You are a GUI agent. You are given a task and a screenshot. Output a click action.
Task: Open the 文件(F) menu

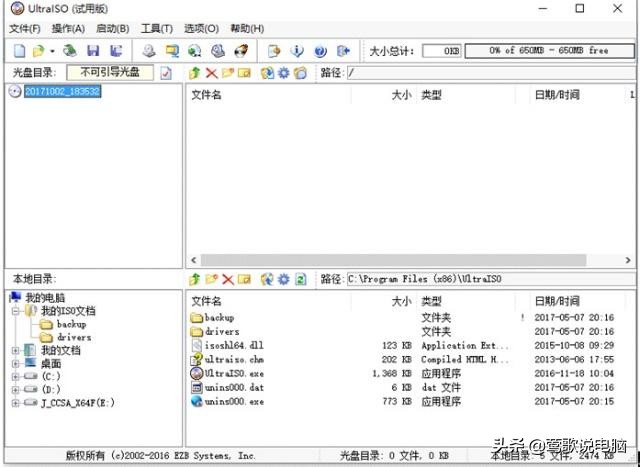point(25,29)
